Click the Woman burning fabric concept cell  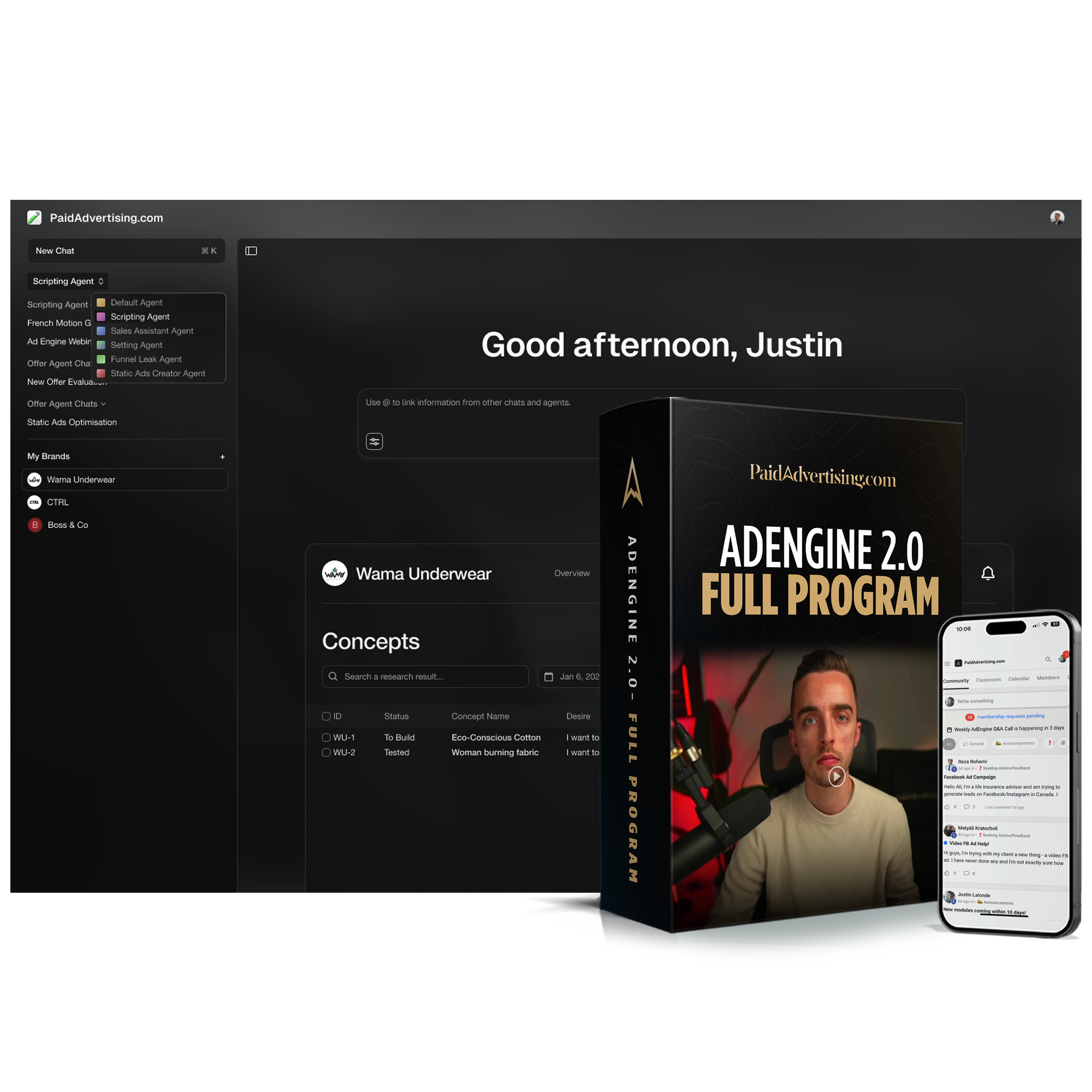click(495, 752)
